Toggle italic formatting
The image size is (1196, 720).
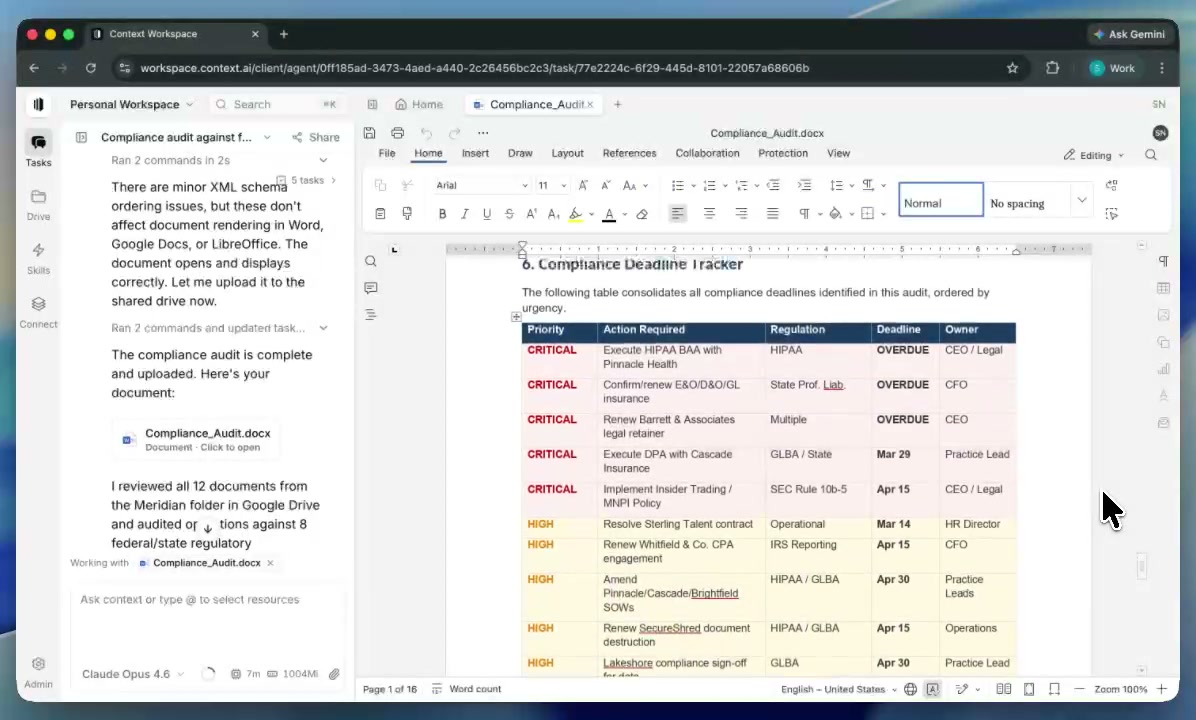pyautogui.click(x=464, y=214)
